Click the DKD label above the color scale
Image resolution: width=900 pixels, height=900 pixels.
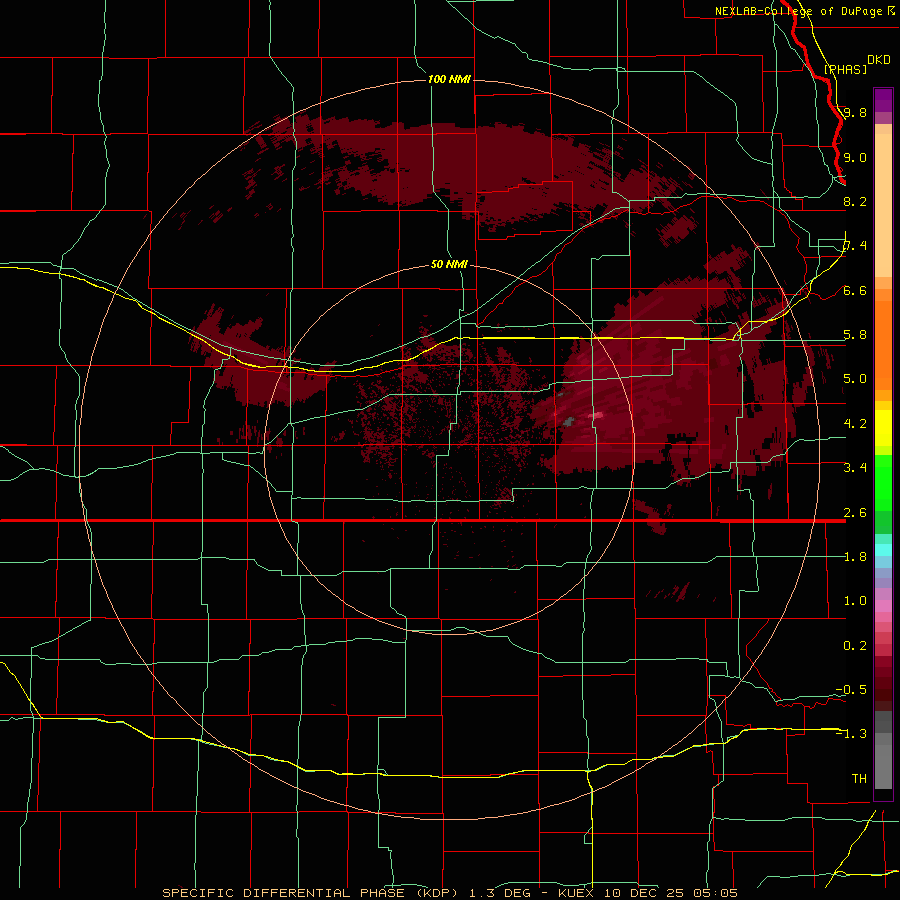pyautogui.click(x=879, y=60)
